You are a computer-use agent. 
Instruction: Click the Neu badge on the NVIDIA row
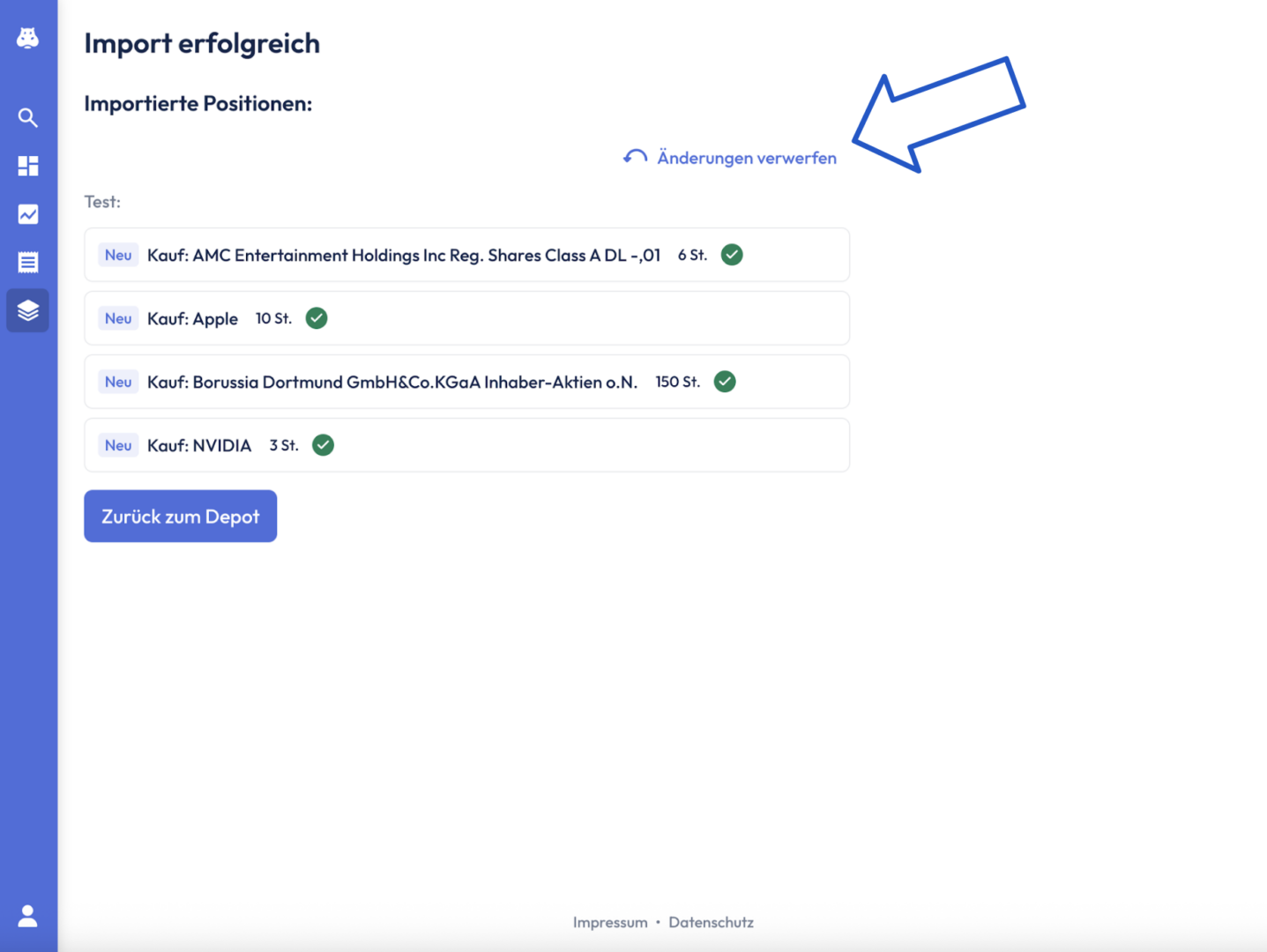point(118,445)
